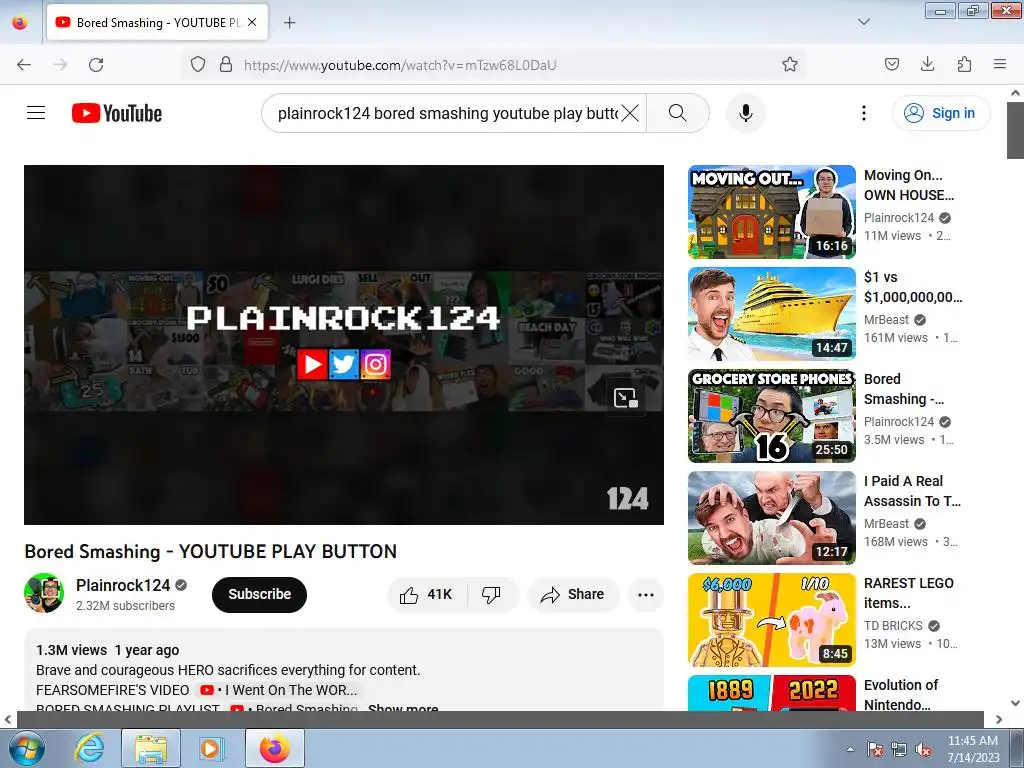Click the Share button
This screenshot has height=768, width=1024.
[x=573, y=594]
